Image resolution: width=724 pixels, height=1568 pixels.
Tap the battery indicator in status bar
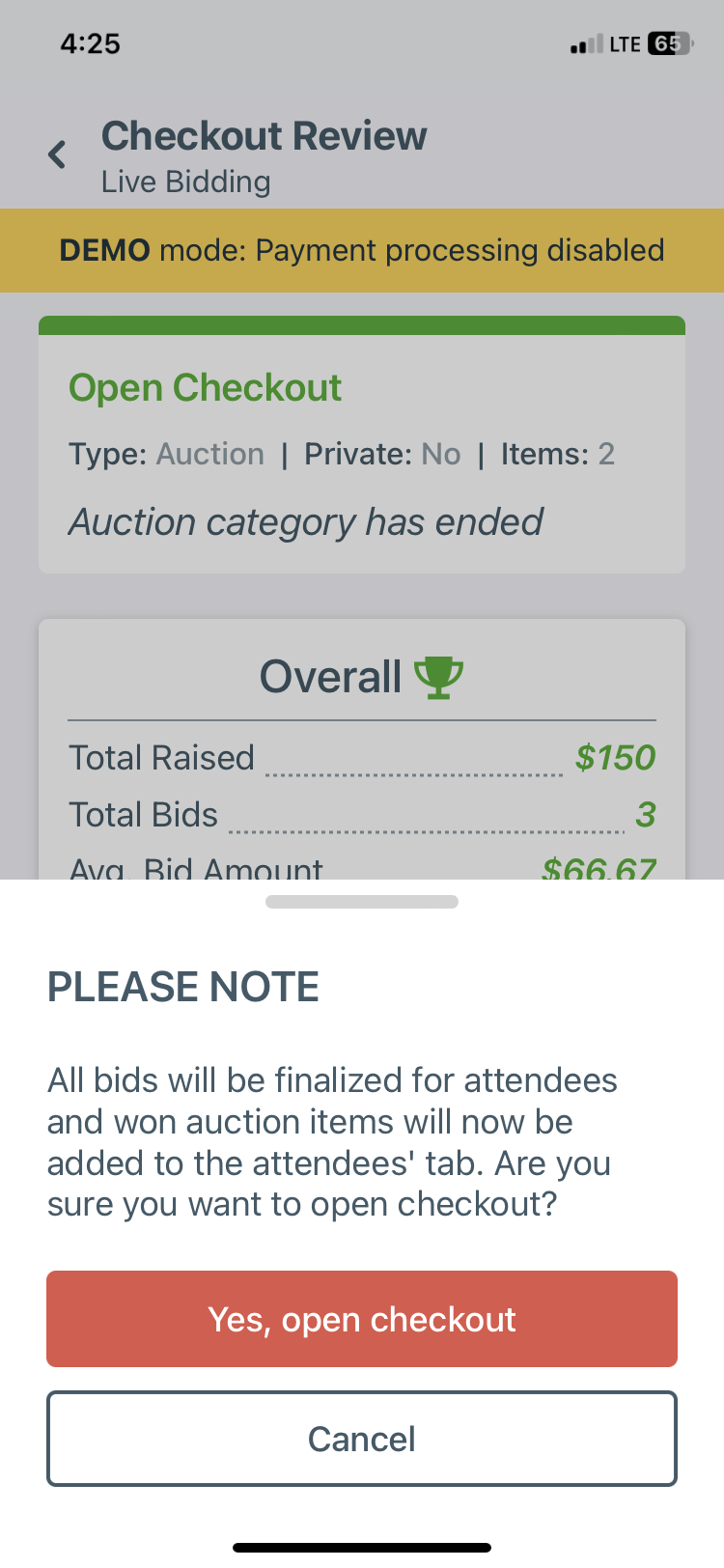pyautogui.click(x=671, y=43)
